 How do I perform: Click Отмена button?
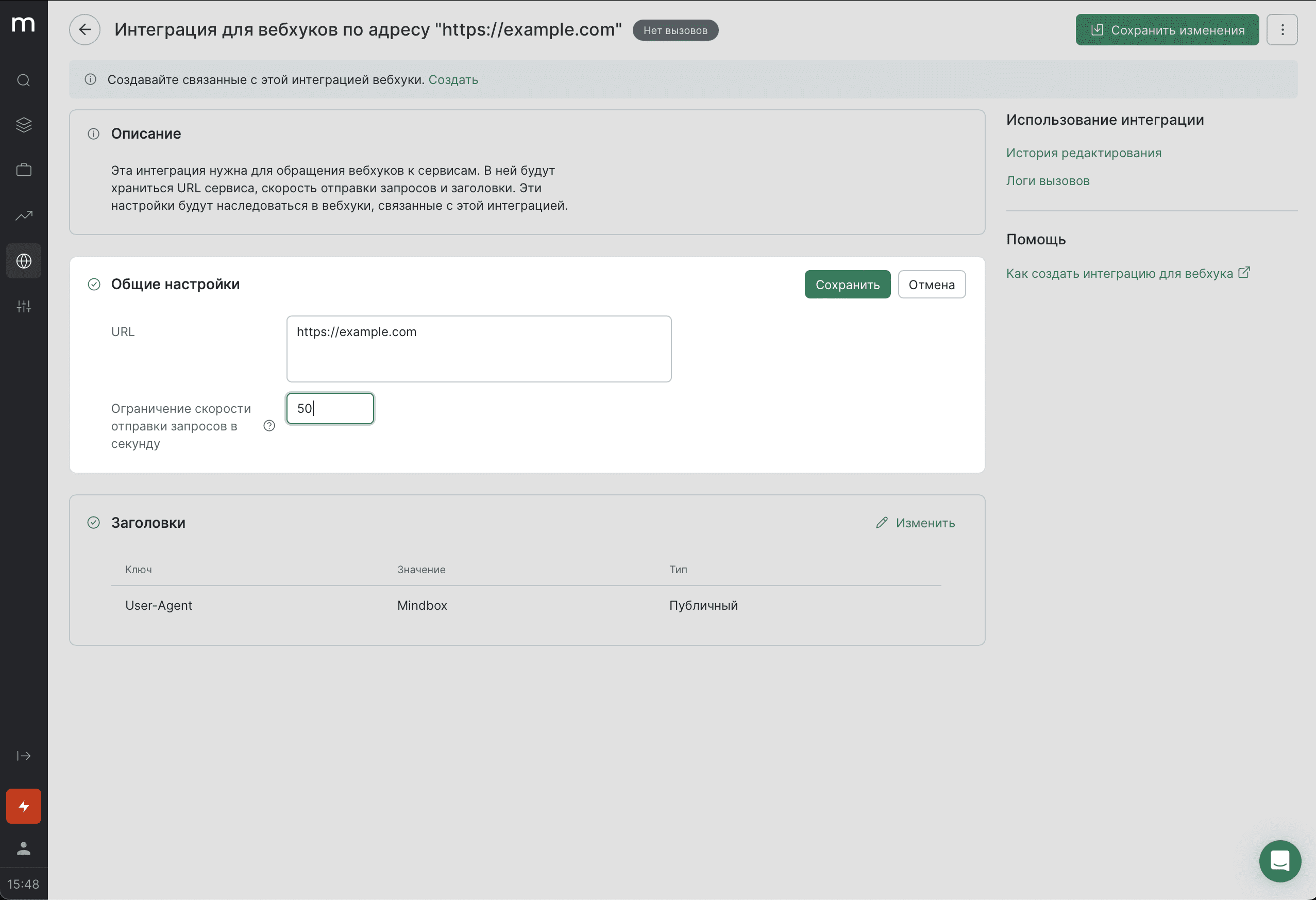931,285
